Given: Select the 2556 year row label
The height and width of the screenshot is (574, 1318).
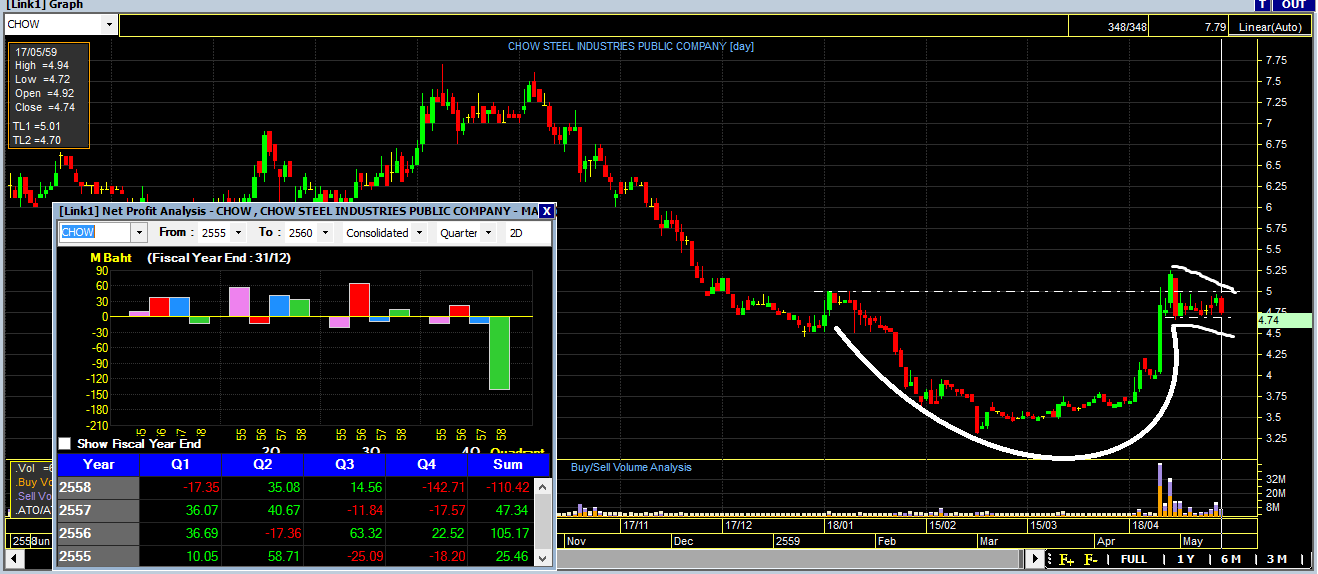Looking at the screenshot, I should [98, 534].
